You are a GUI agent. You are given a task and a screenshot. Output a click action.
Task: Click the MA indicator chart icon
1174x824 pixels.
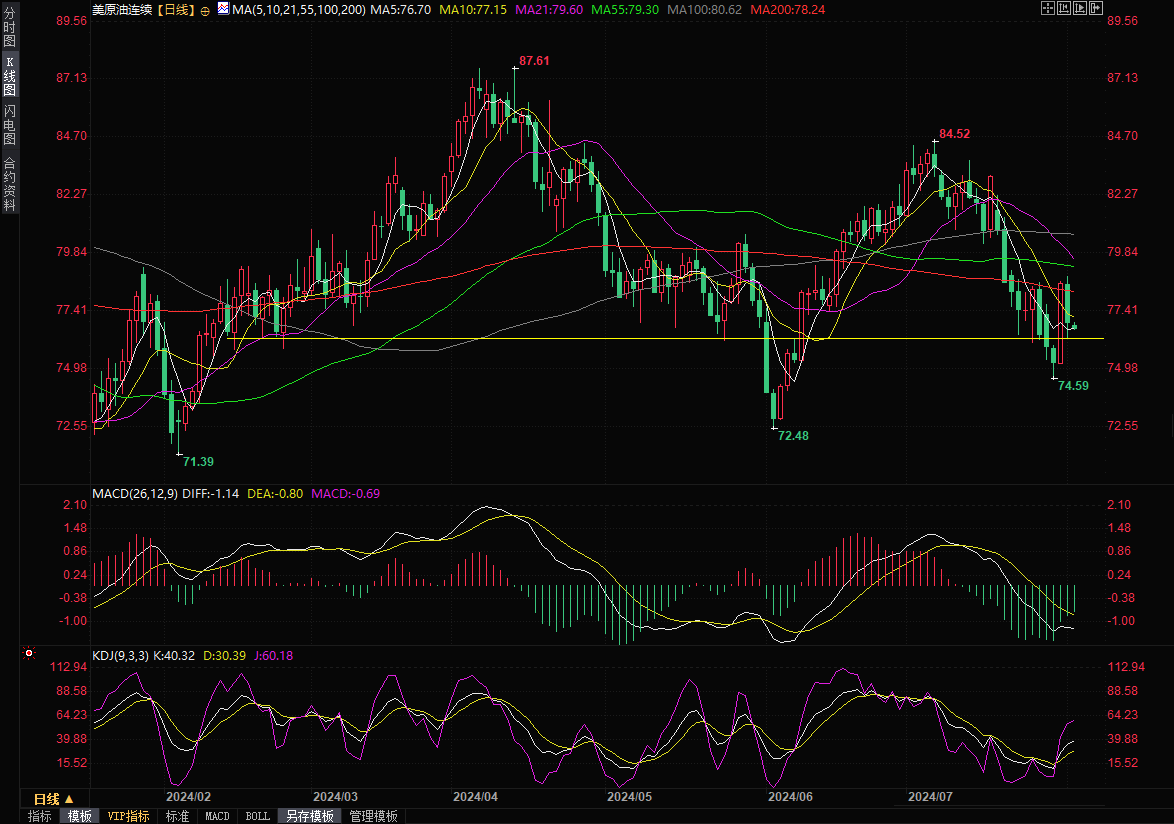[x=221, y=9]
